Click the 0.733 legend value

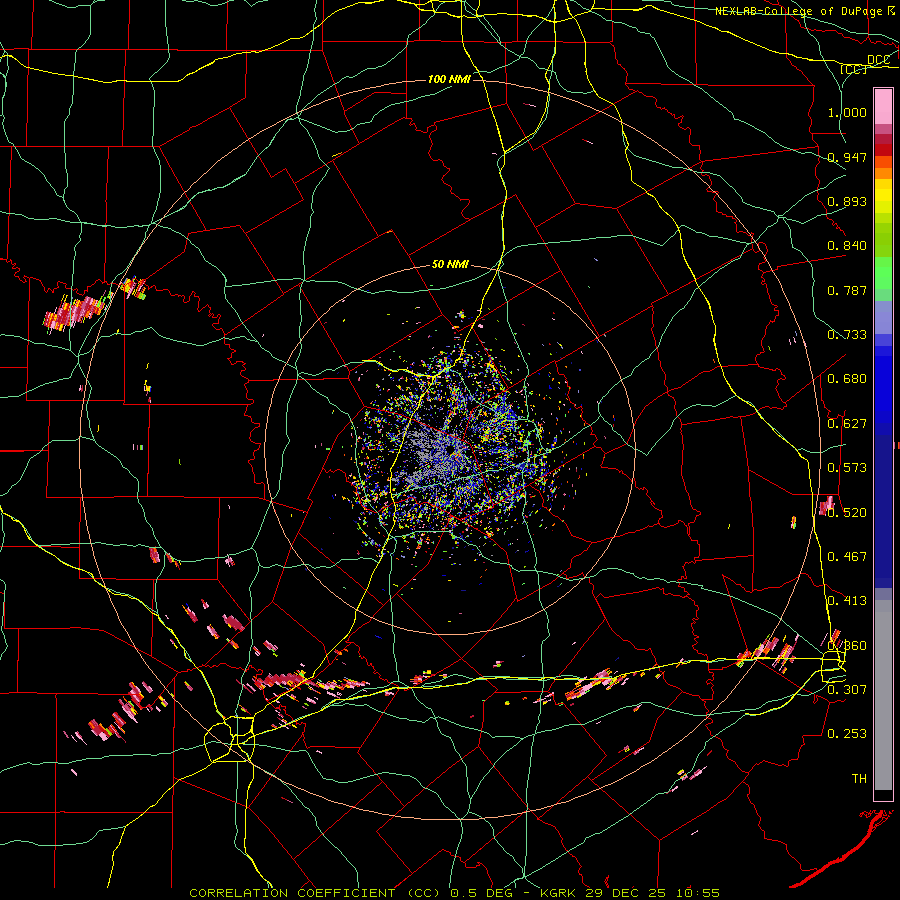(847, 335)
